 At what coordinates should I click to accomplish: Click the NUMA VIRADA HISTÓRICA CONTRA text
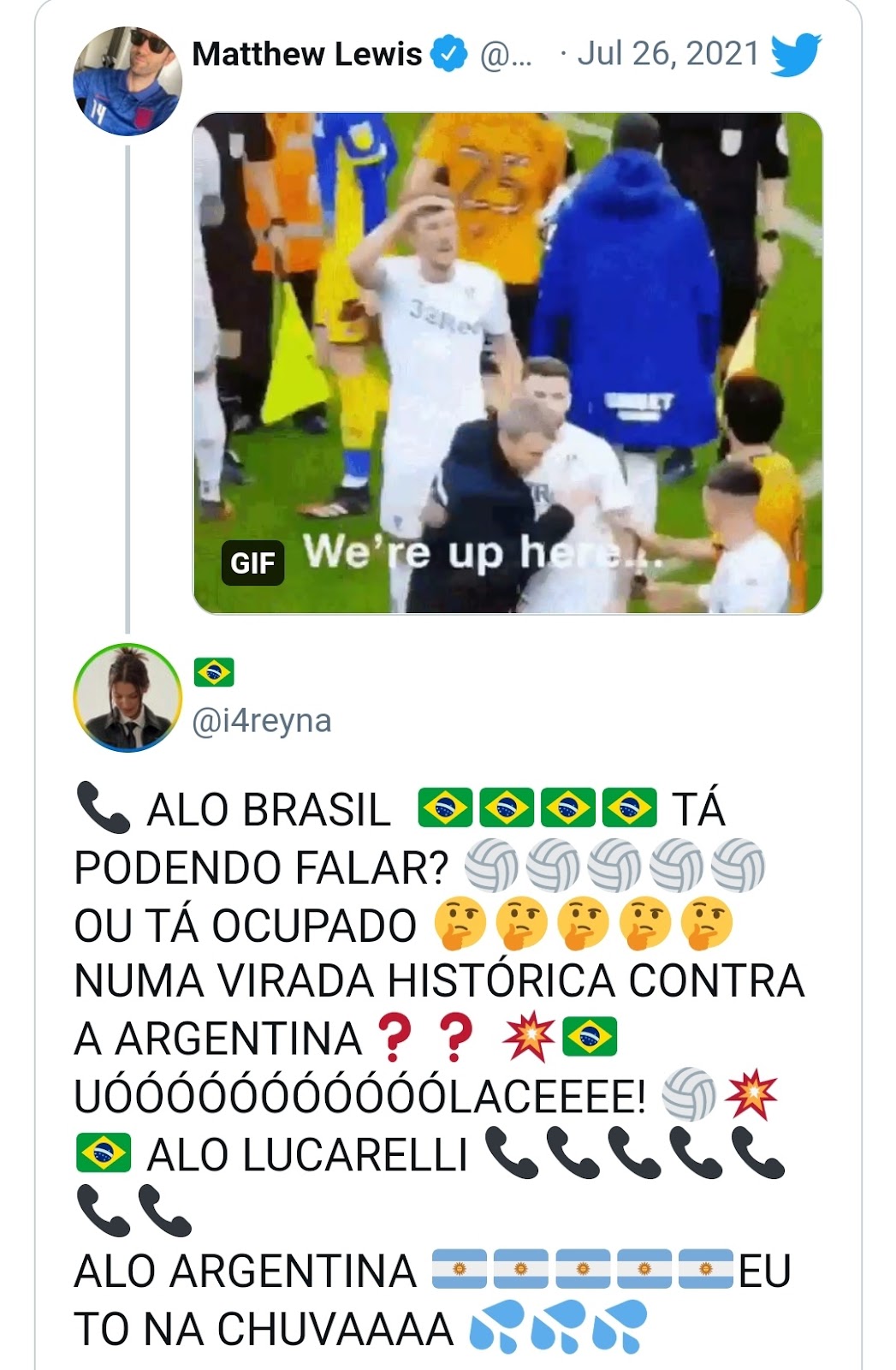tap(440, 981)
